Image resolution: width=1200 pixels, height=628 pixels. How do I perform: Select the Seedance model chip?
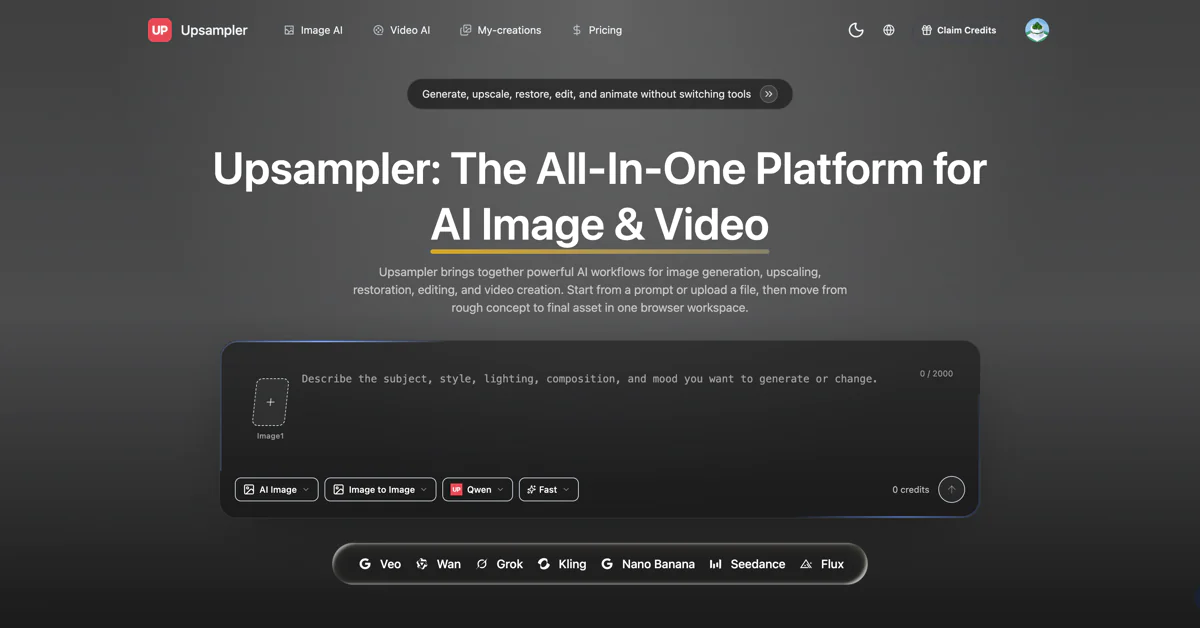click(x=747, y=564)
